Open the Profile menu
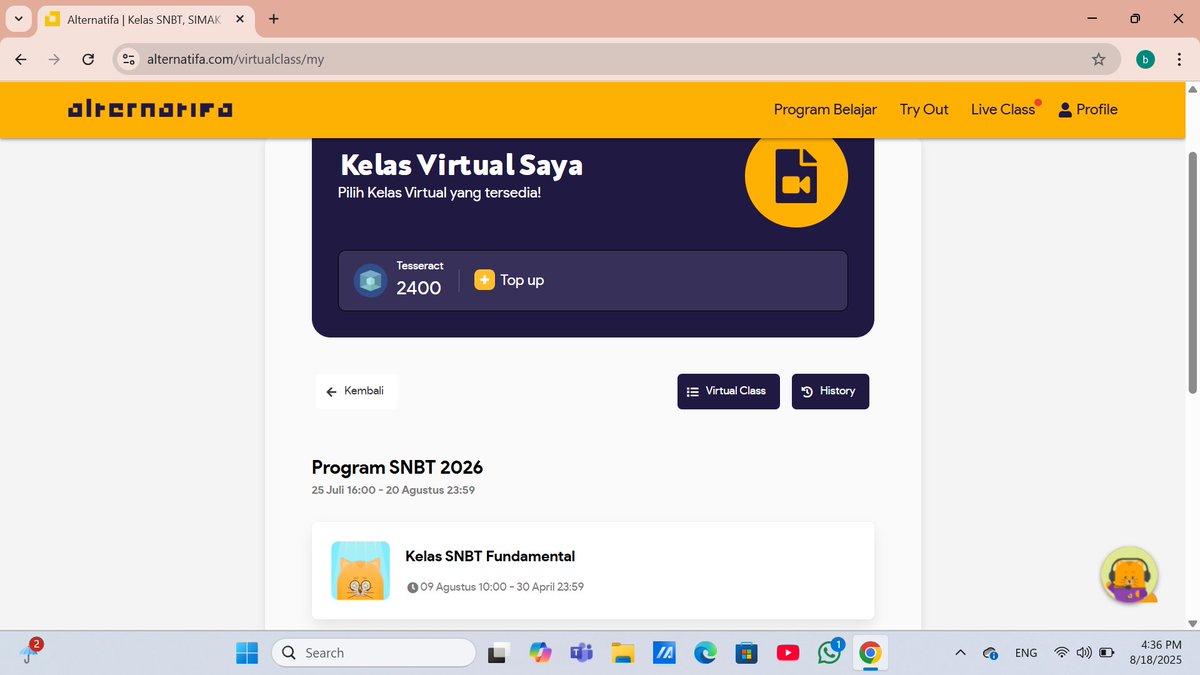1200x675 pixels. pos(1088,109)
